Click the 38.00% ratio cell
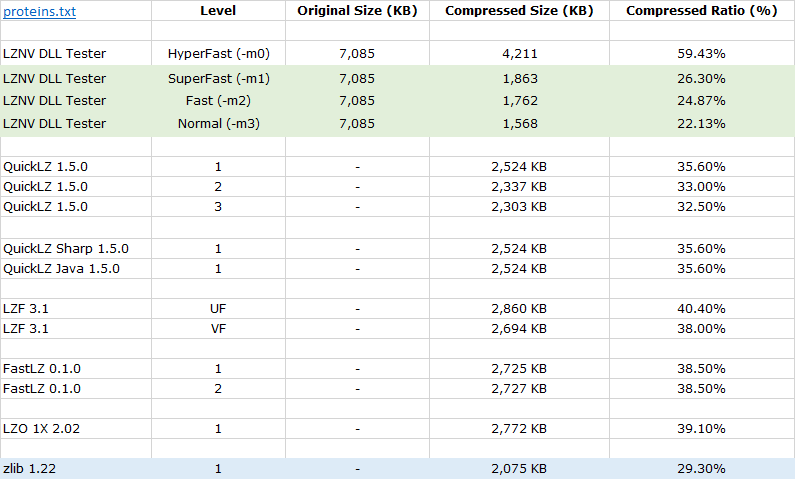This screenshot has width=795, height=479. (702, 328)
